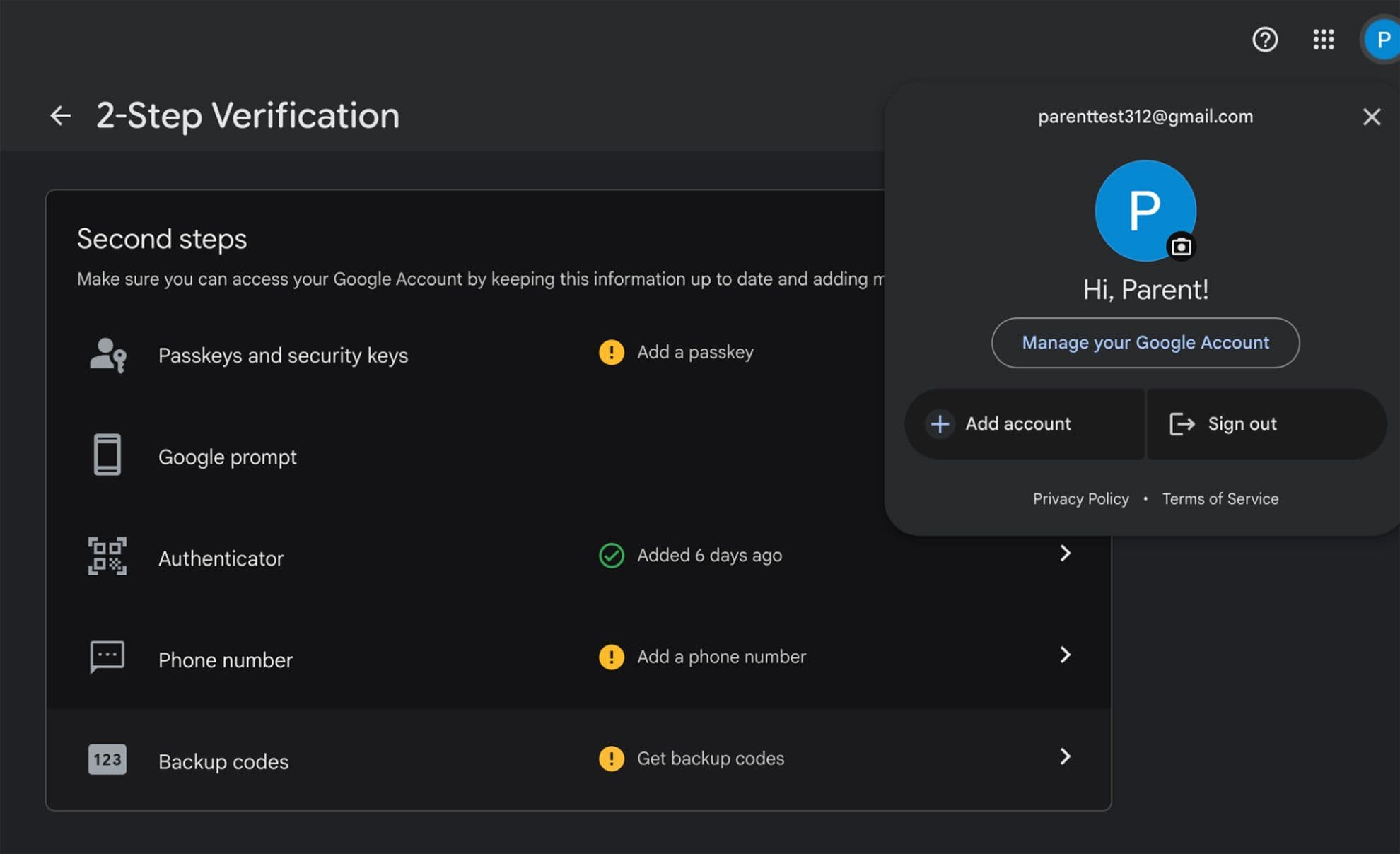Click the Backup codes 123 icon
1400x854 pixels.
pyautogui.click(x=107, y=759)
